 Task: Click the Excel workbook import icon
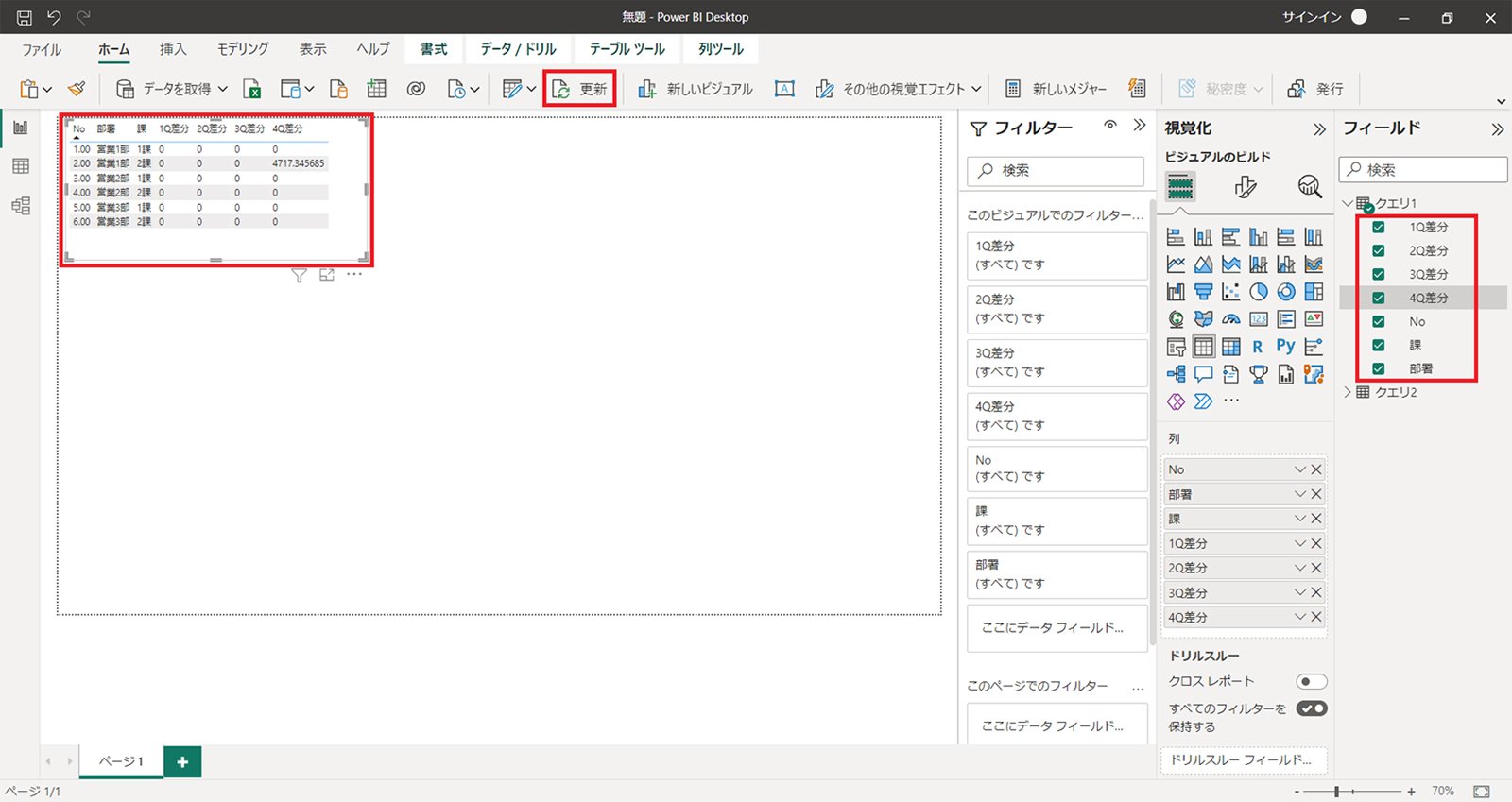pos(252,89)
